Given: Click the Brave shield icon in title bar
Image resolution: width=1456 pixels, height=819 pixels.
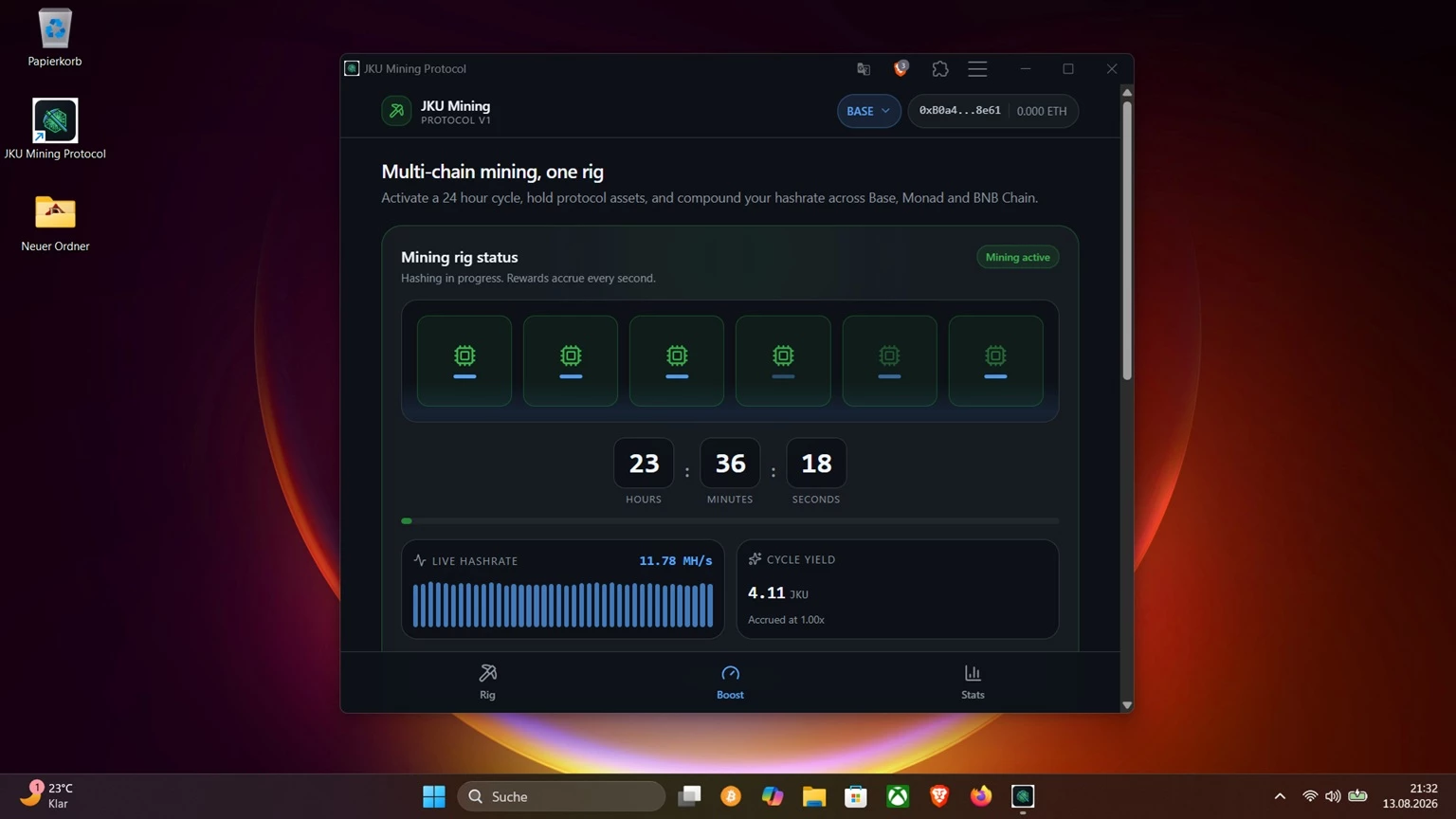Looking at the screenshot, I should (901, 68).
